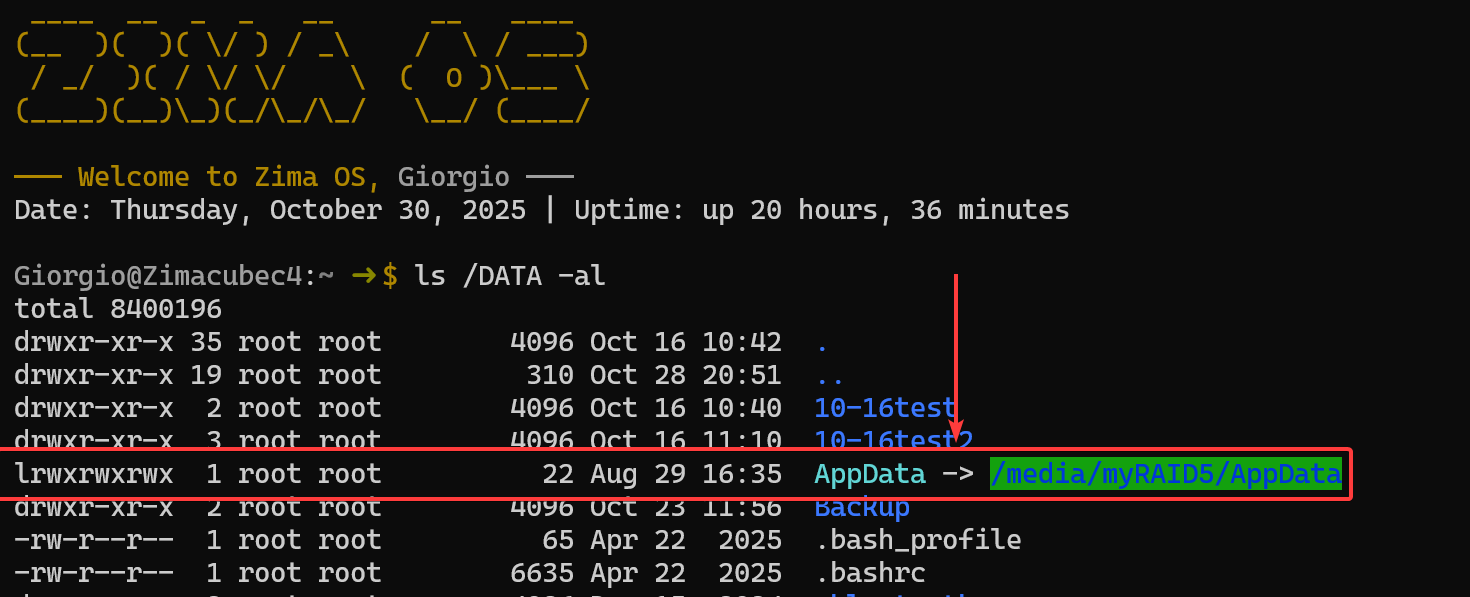This screenshot has width=1470, height=597.
Task: Click the Giorgio@Zimacubec4 shell prompt
Action: pyautogui.click(x=166, y=276)
